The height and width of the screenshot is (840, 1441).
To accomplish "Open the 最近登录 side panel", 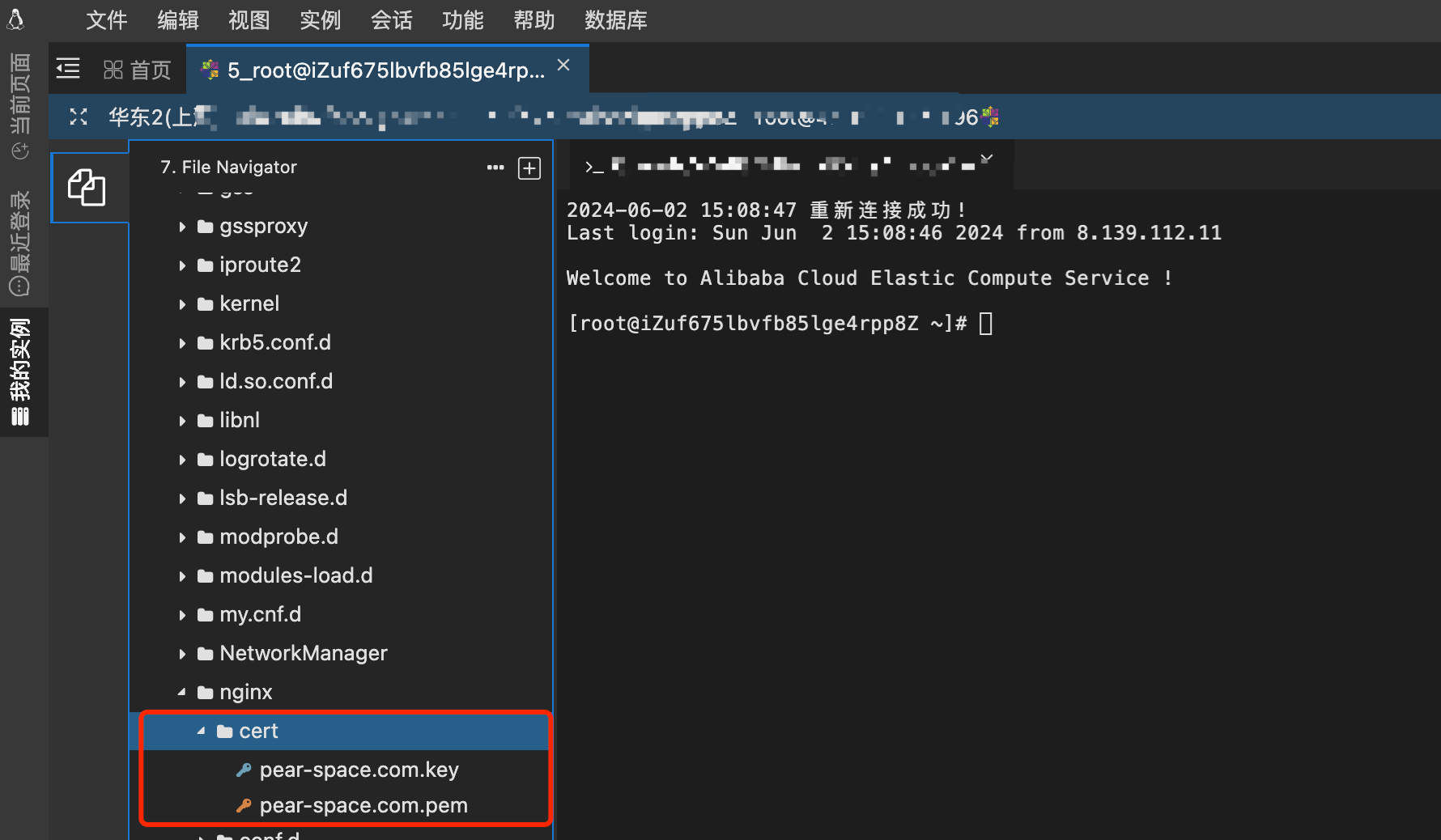I will [20, 244].
